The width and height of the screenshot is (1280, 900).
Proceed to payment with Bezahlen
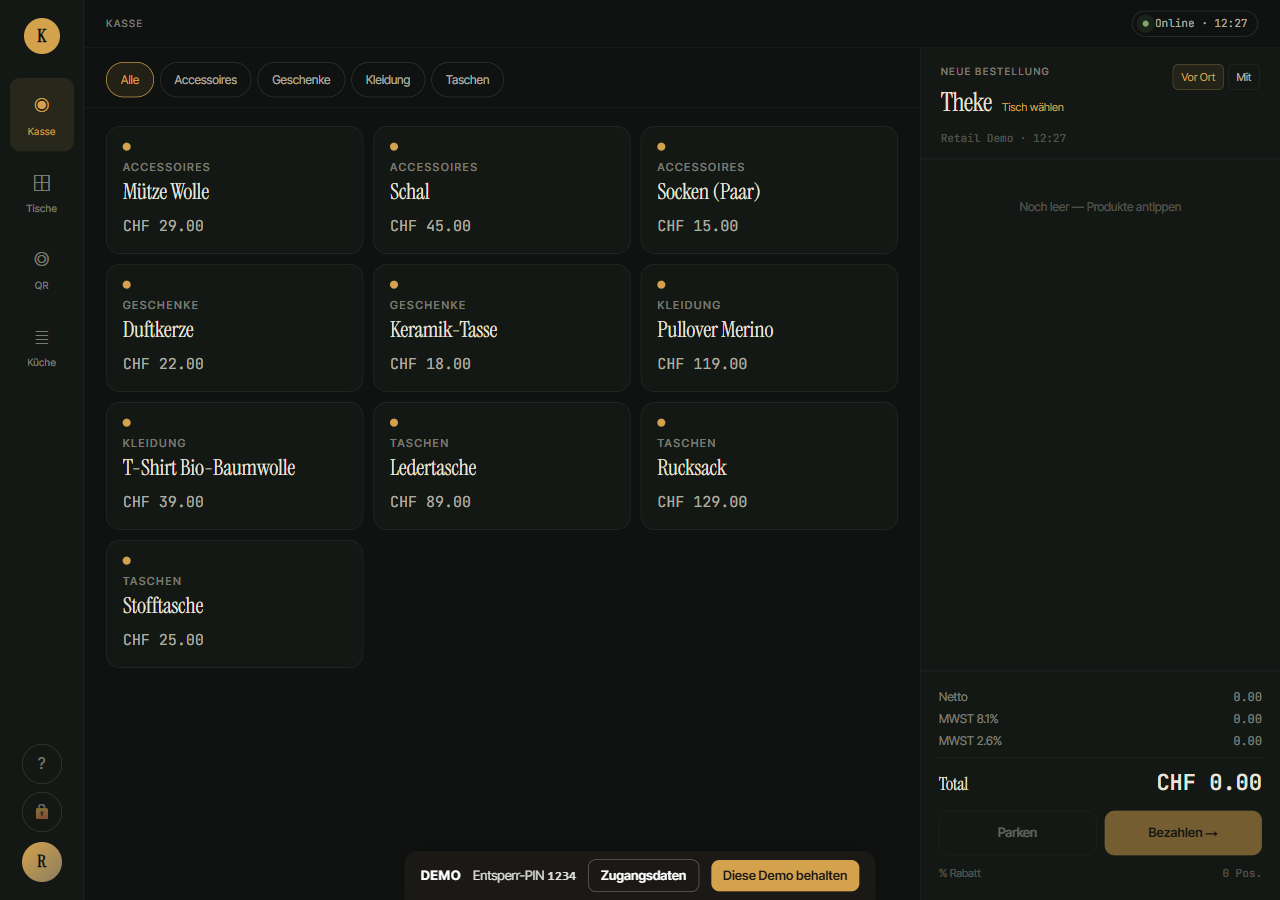(x=1183, y=832)
